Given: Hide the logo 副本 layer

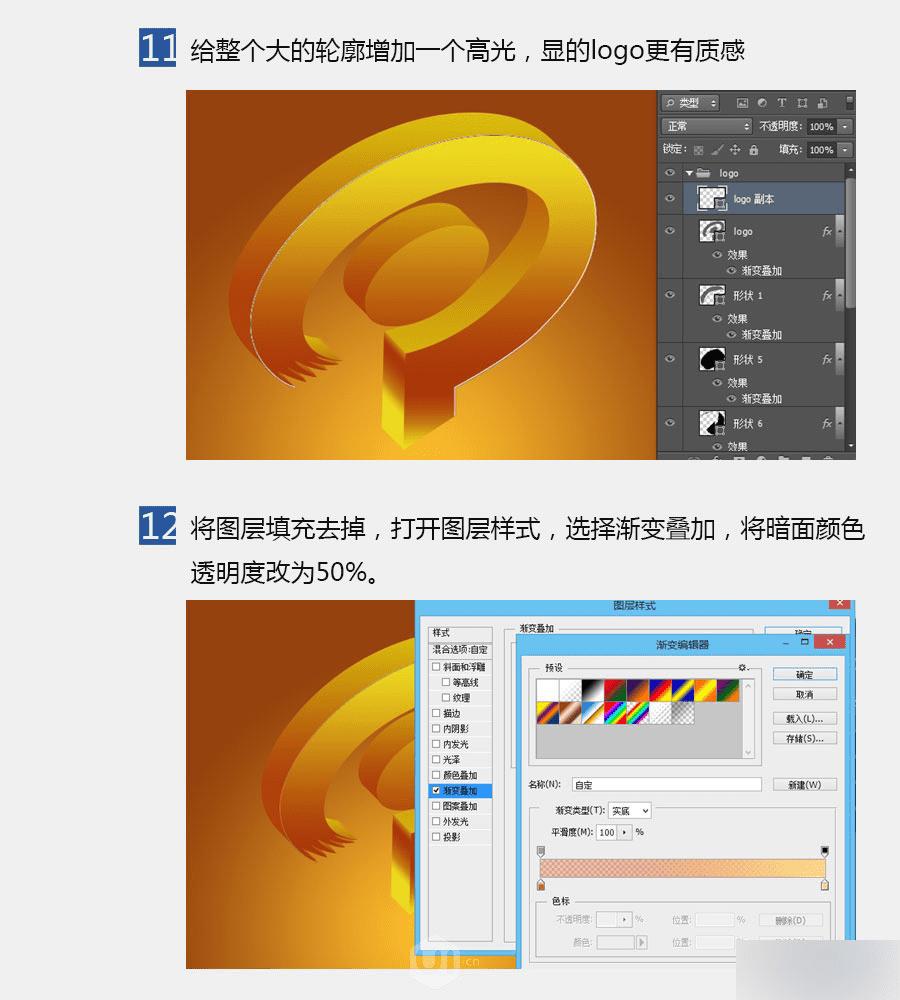Looking at the screenshot, I should pos(670,199).
